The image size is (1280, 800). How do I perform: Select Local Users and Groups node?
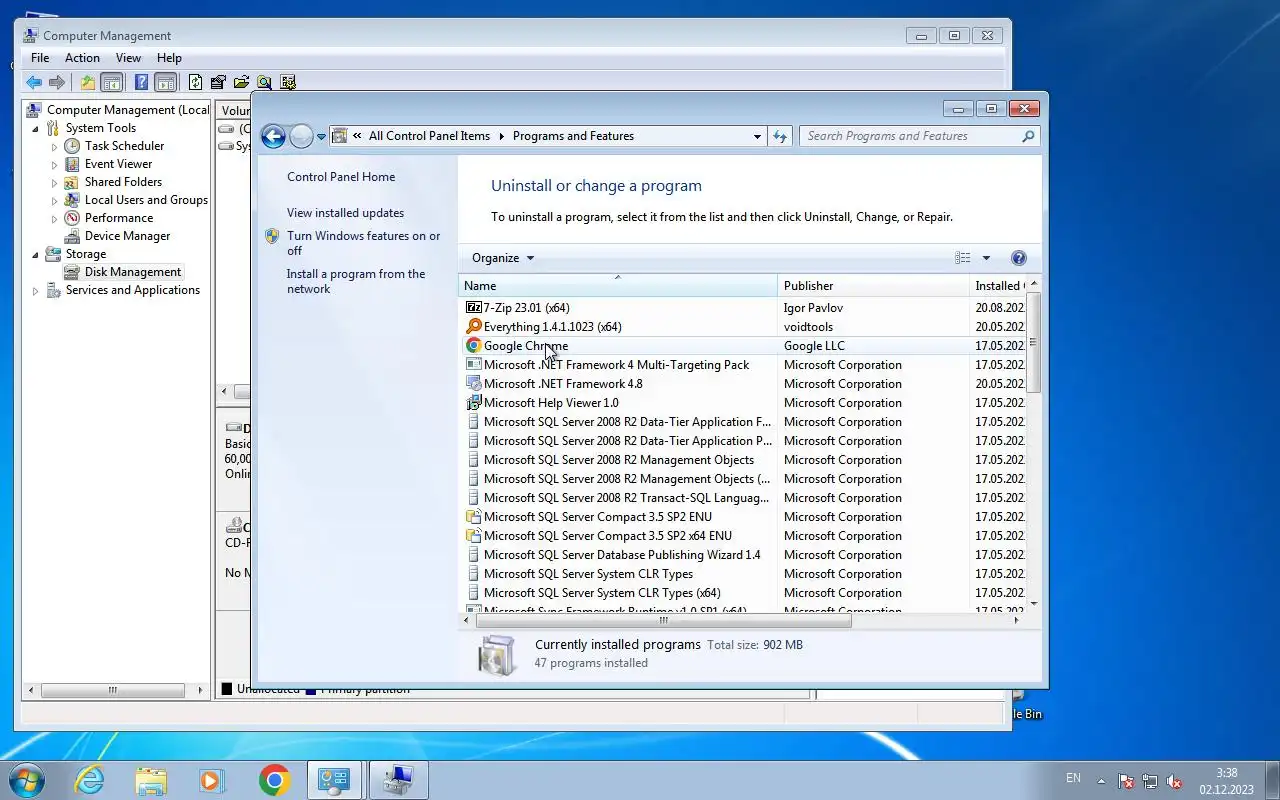(x=146, y=200)
